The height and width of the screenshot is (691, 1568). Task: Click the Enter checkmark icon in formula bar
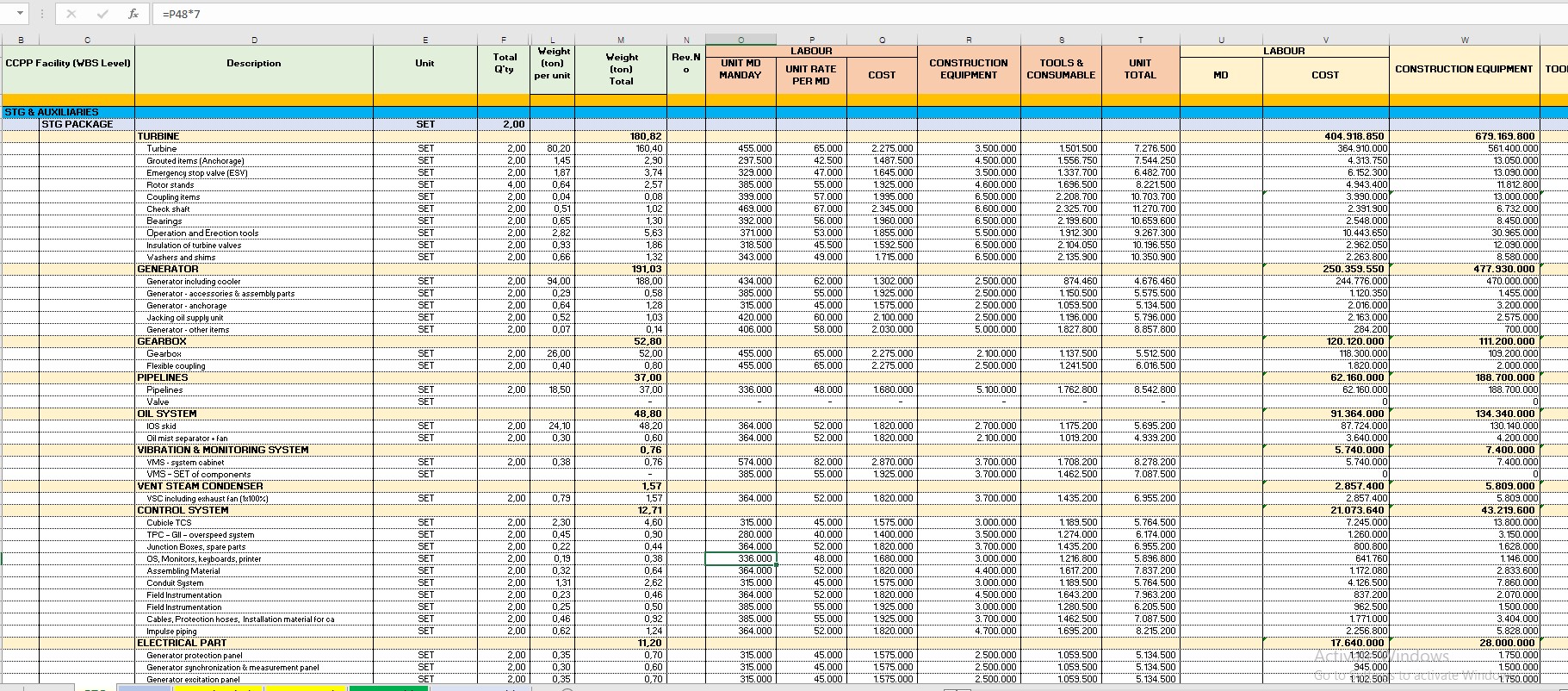[102, 14]
